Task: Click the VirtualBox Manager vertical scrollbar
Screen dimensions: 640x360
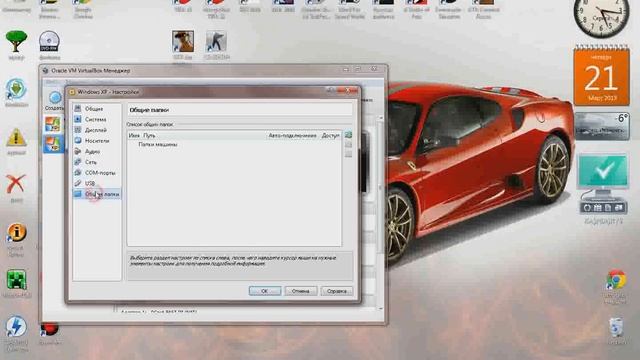Action: tap(380, 212)
